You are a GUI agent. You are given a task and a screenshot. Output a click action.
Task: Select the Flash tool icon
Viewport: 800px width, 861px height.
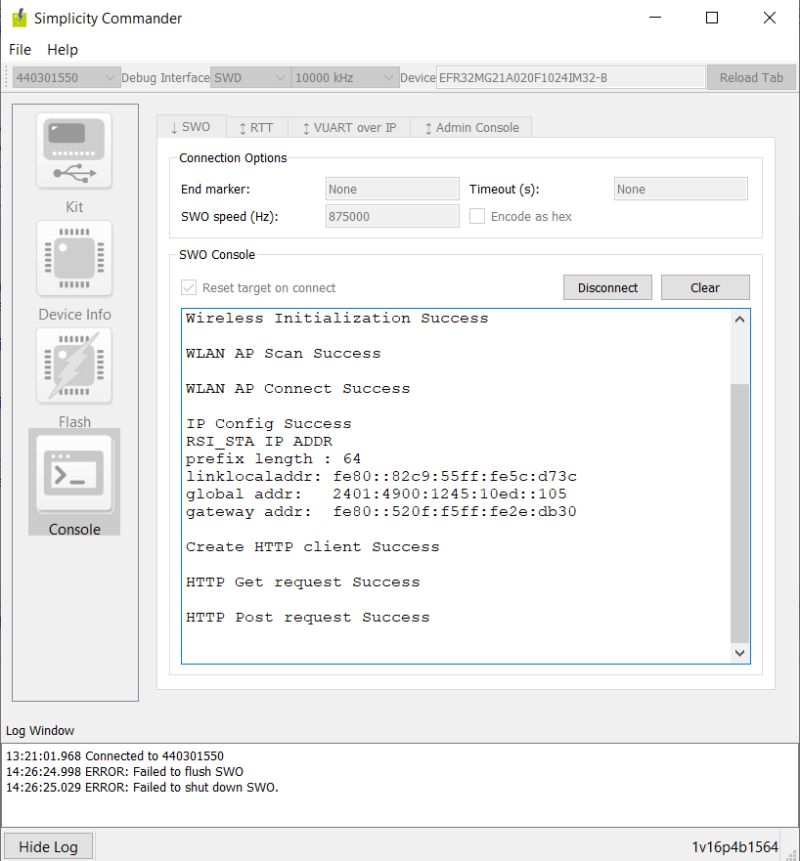tap(74, 366)
